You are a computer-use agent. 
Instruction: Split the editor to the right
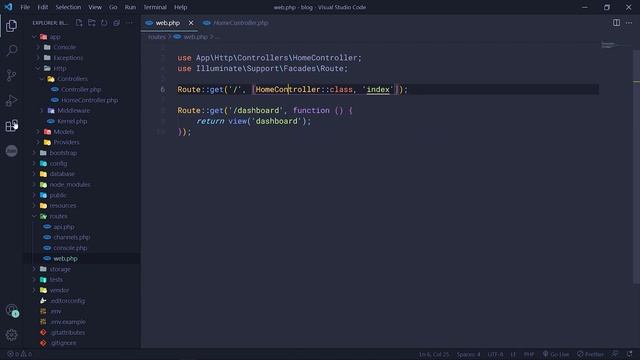(x=616, y=23)
